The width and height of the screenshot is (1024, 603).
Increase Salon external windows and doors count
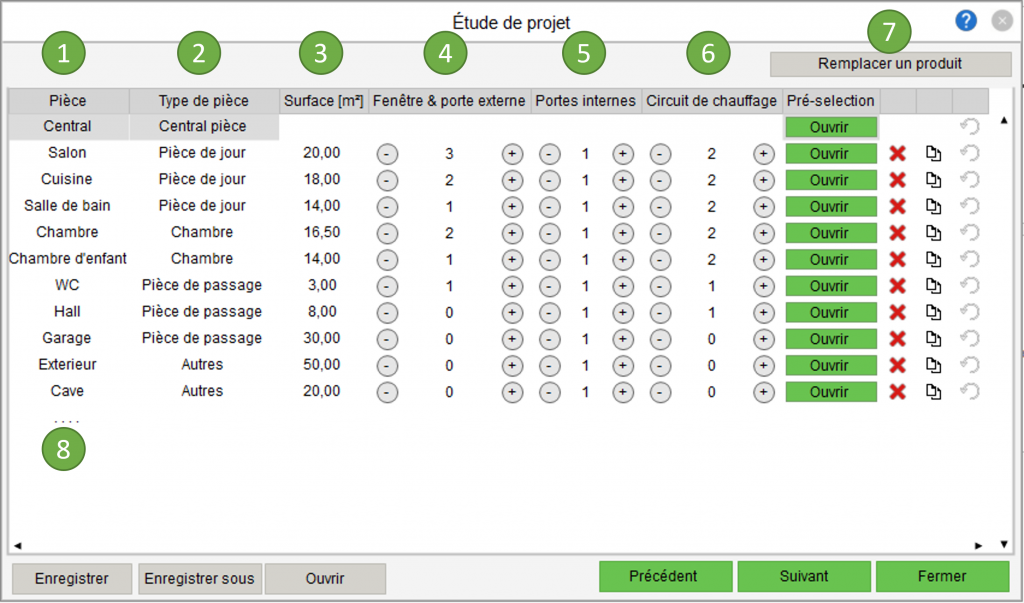(x=512, y=154)
